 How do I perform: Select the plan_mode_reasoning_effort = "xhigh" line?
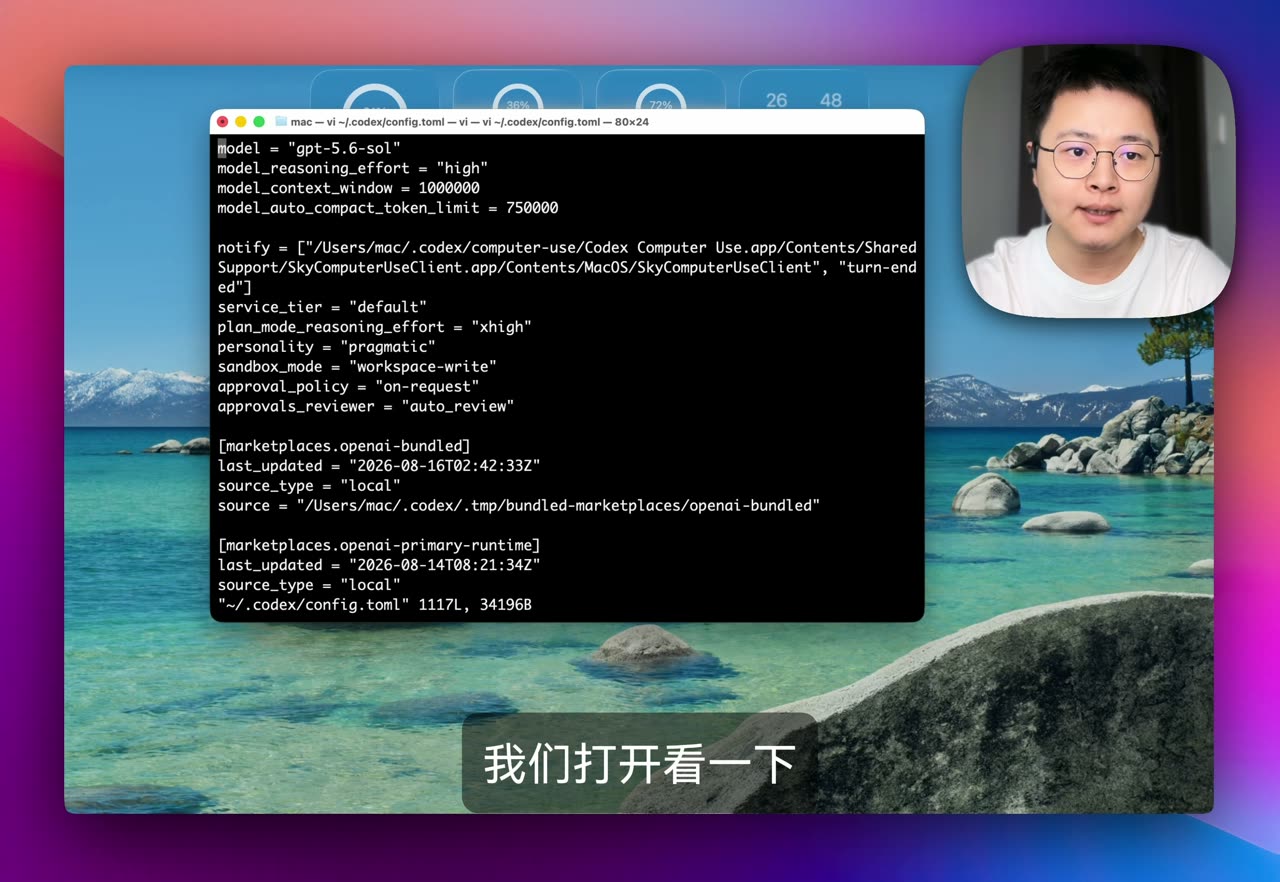[x=375, y=327]
